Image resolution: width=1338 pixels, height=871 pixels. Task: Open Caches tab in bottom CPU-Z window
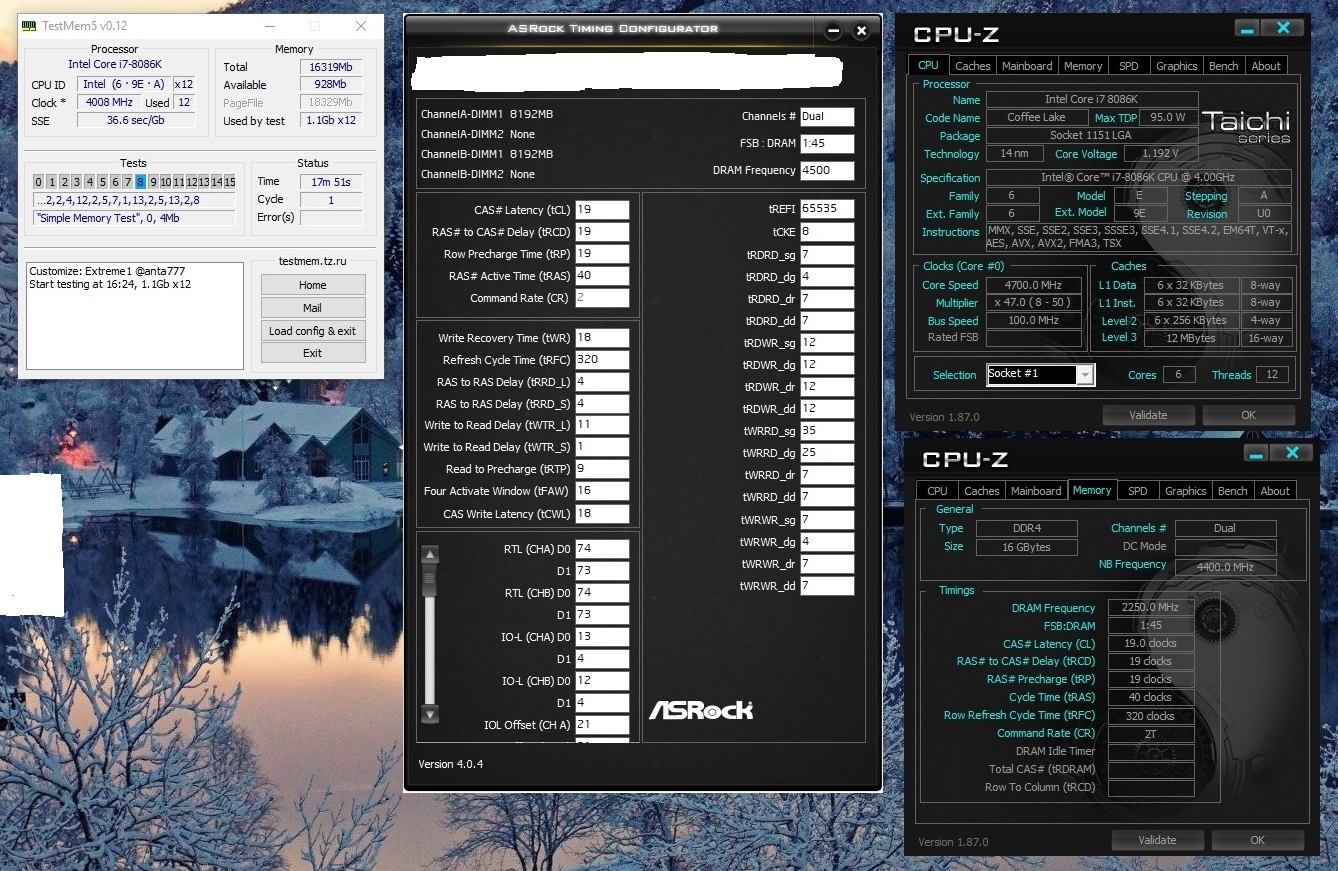click(981, 491)
